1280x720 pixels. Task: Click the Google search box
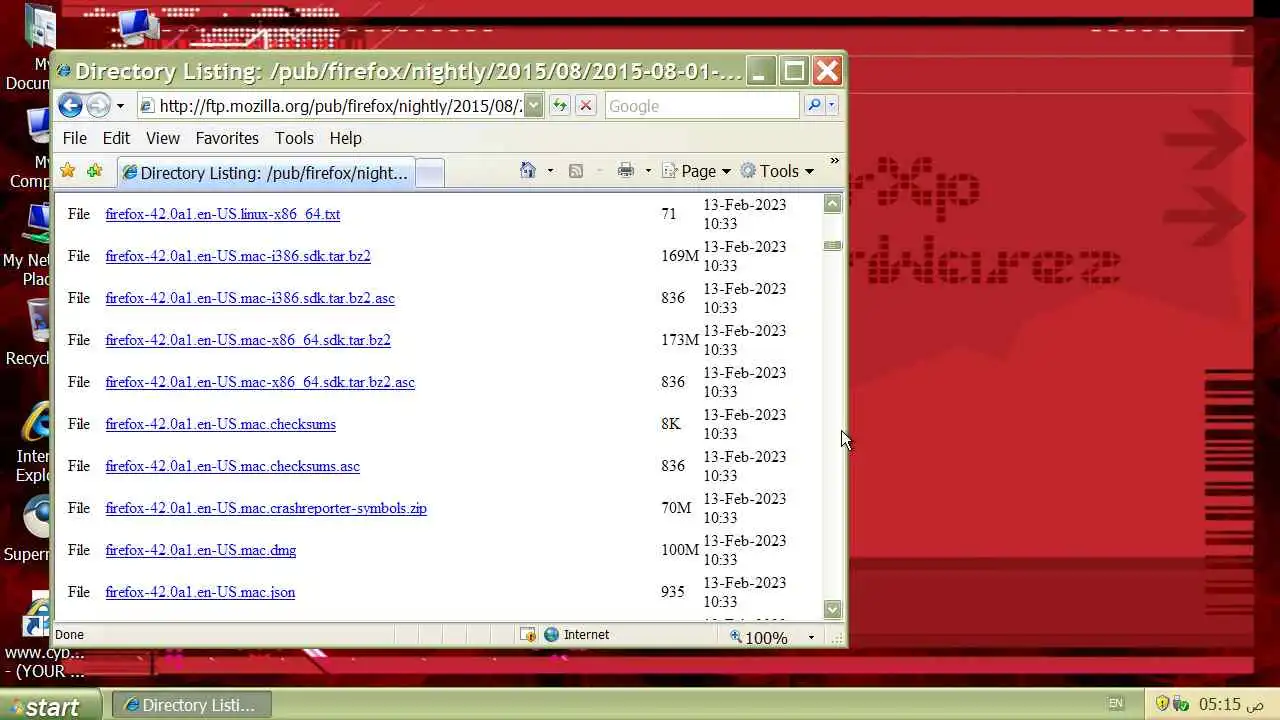click(702, 106)
